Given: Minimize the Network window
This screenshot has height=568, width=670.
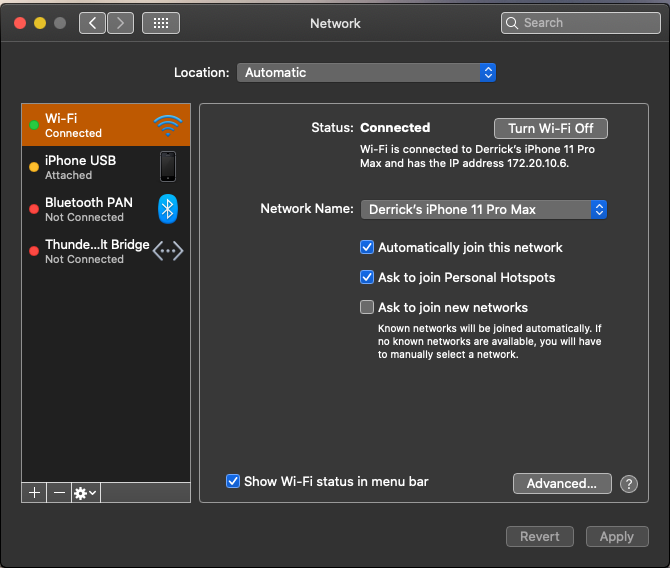Looking at the screenshot, I should [x=40, y=23].
